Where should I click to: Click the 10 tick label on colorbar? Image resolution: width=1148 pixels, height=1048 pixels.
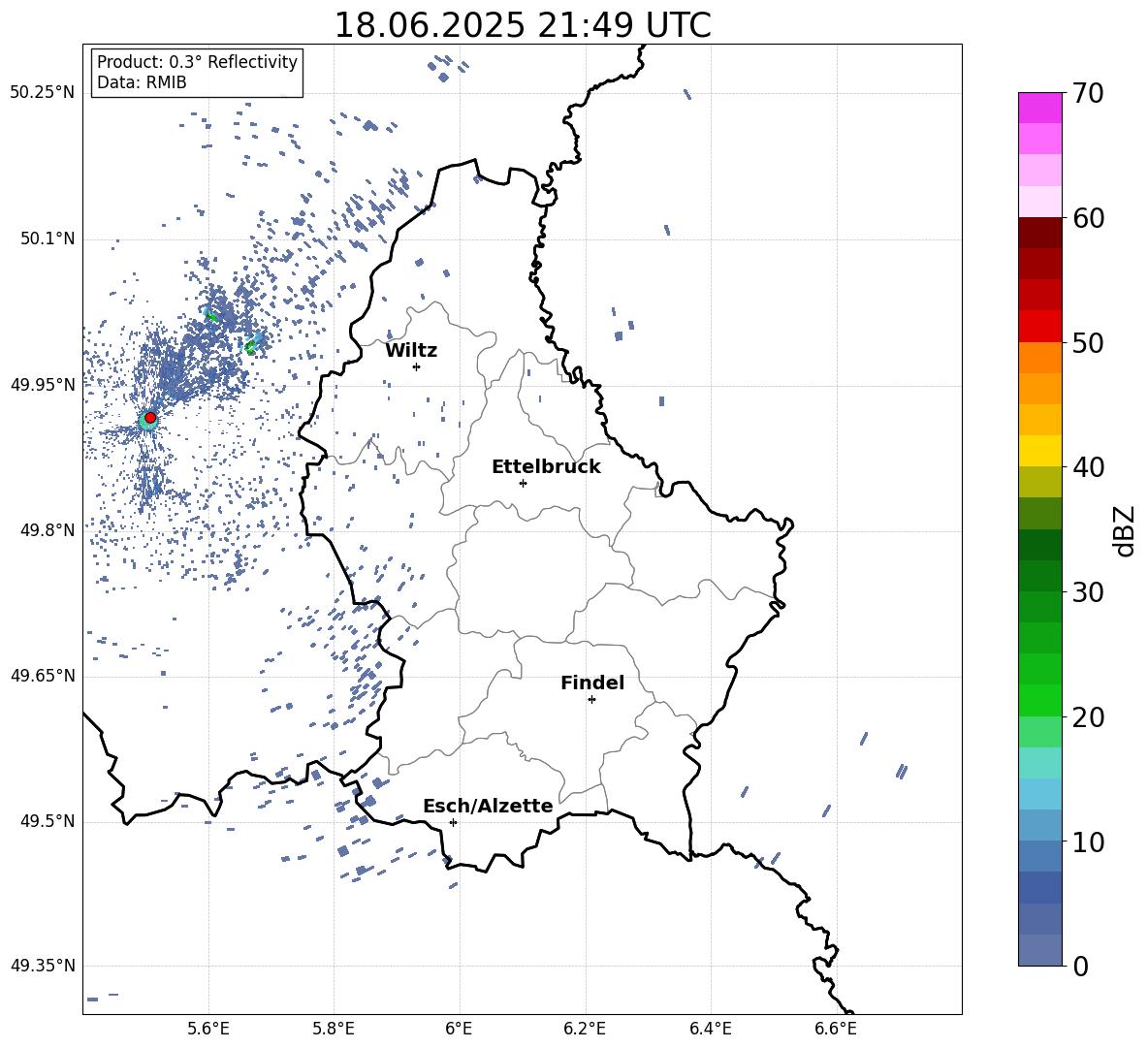point(1088,842)
